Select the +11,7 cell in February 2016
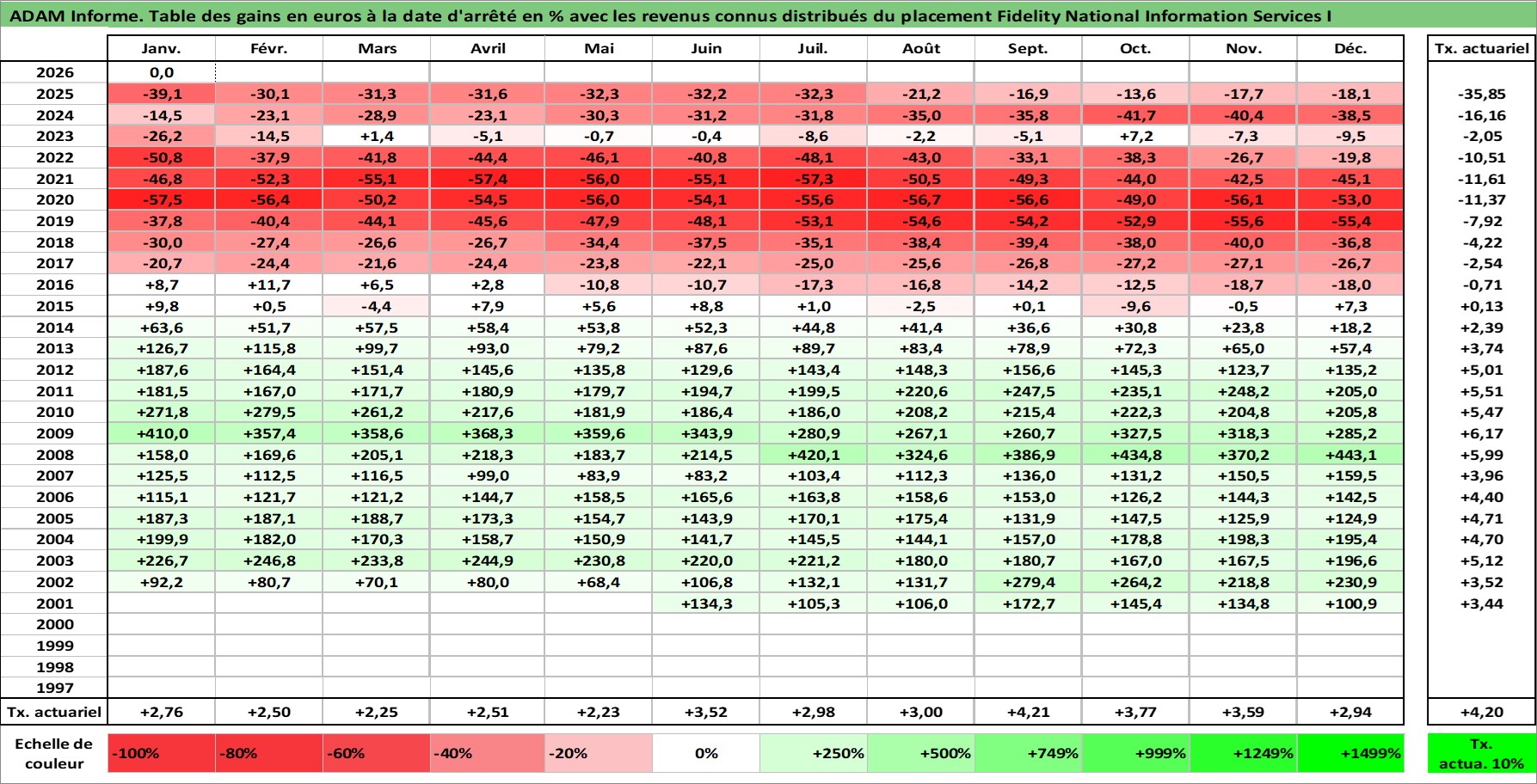This screenshot has width=1537, height=784. 268,285
